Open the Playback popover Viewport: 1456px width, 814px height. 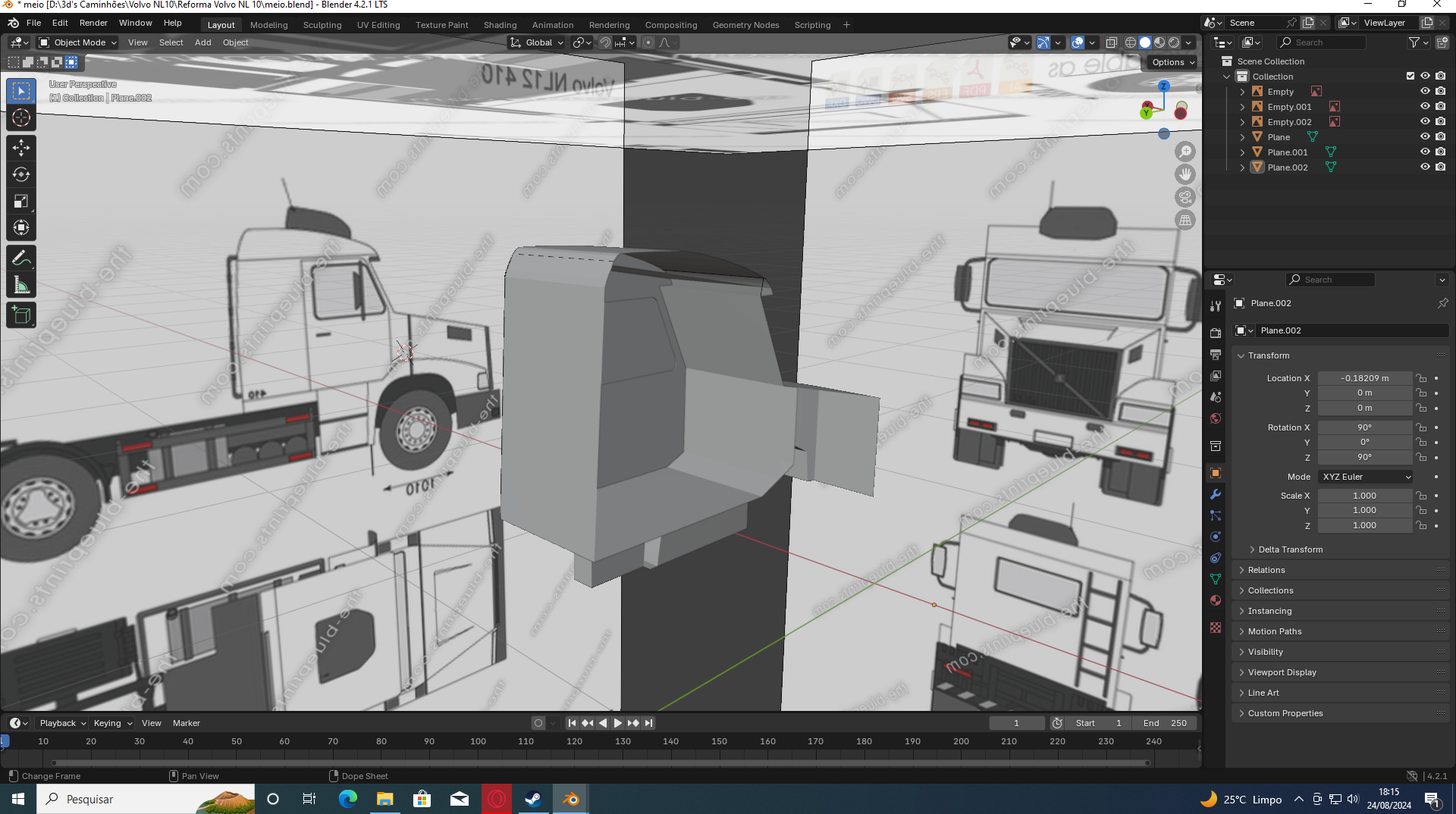click(63, 723)
